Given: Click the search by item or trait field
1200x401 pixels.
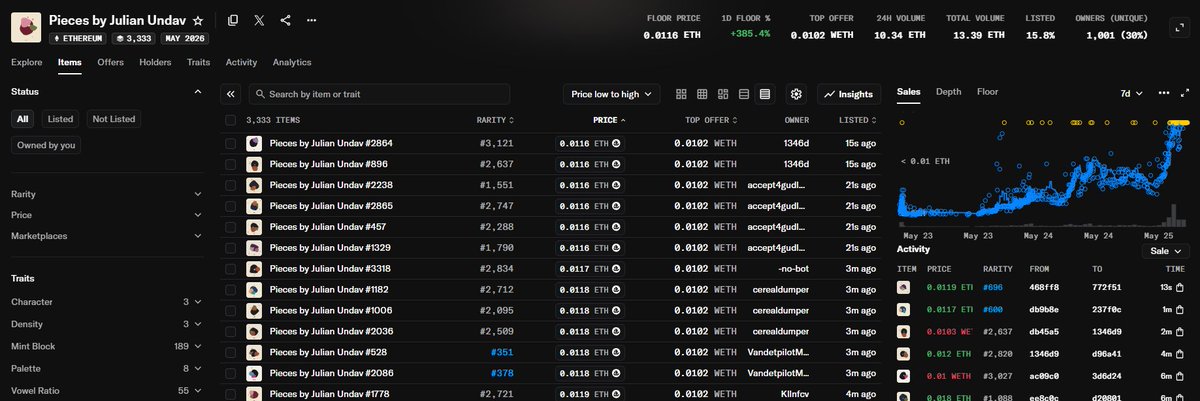Looking at the screenshot, I should tap(379, 94).
